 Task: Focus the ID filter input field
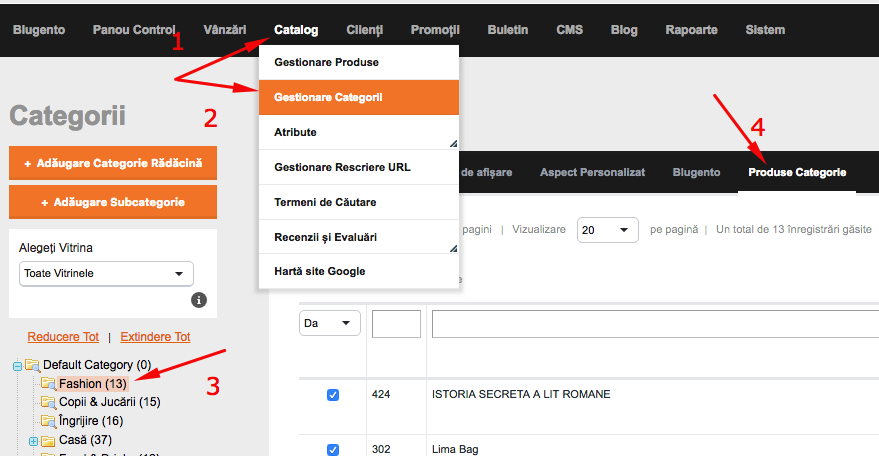[x=396, y=324]
